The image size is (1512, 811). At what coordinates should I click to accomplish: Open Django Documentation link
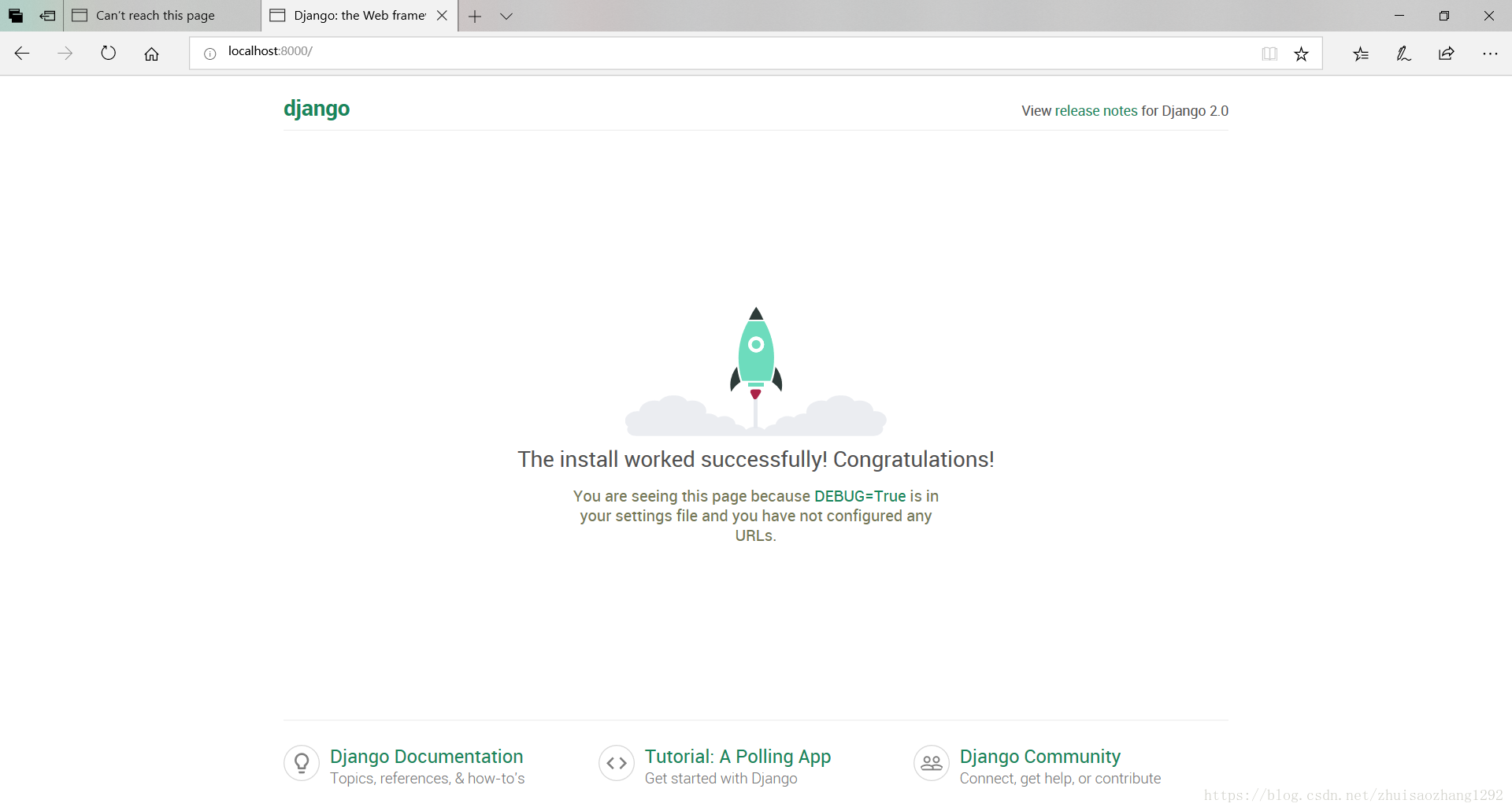point(426,756)
